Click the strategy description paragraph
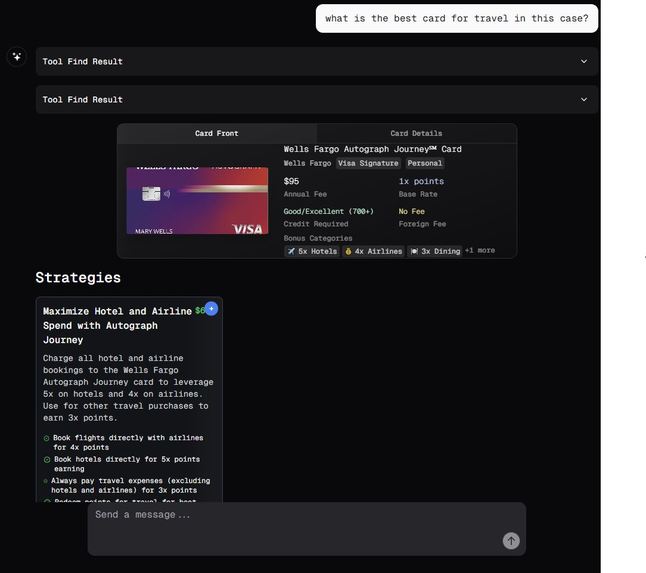 pos(128,388)
